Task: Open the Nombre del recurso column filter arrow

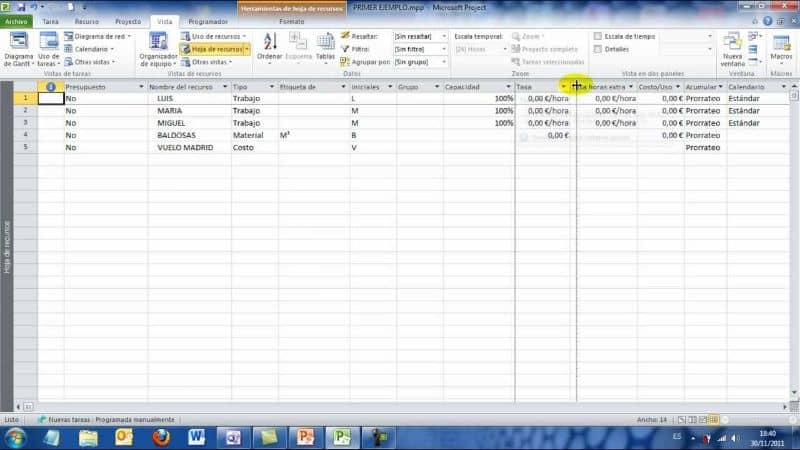Action: (225, 87)
